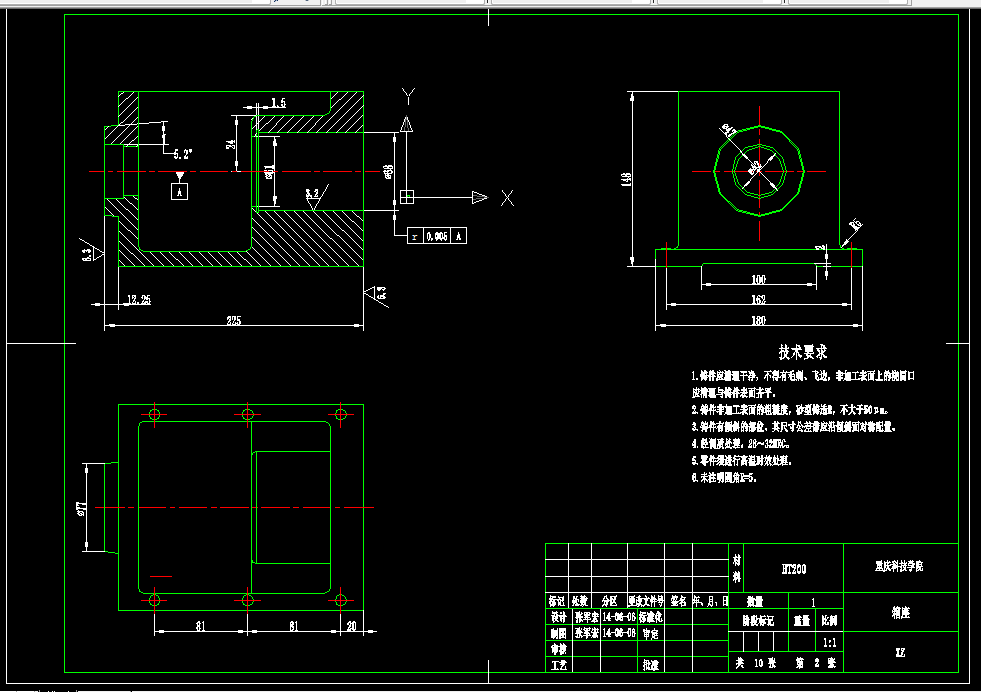Select technical requirement line 4 about 28~32HRC
Screen dimensions: 981x692
point(741,444)
